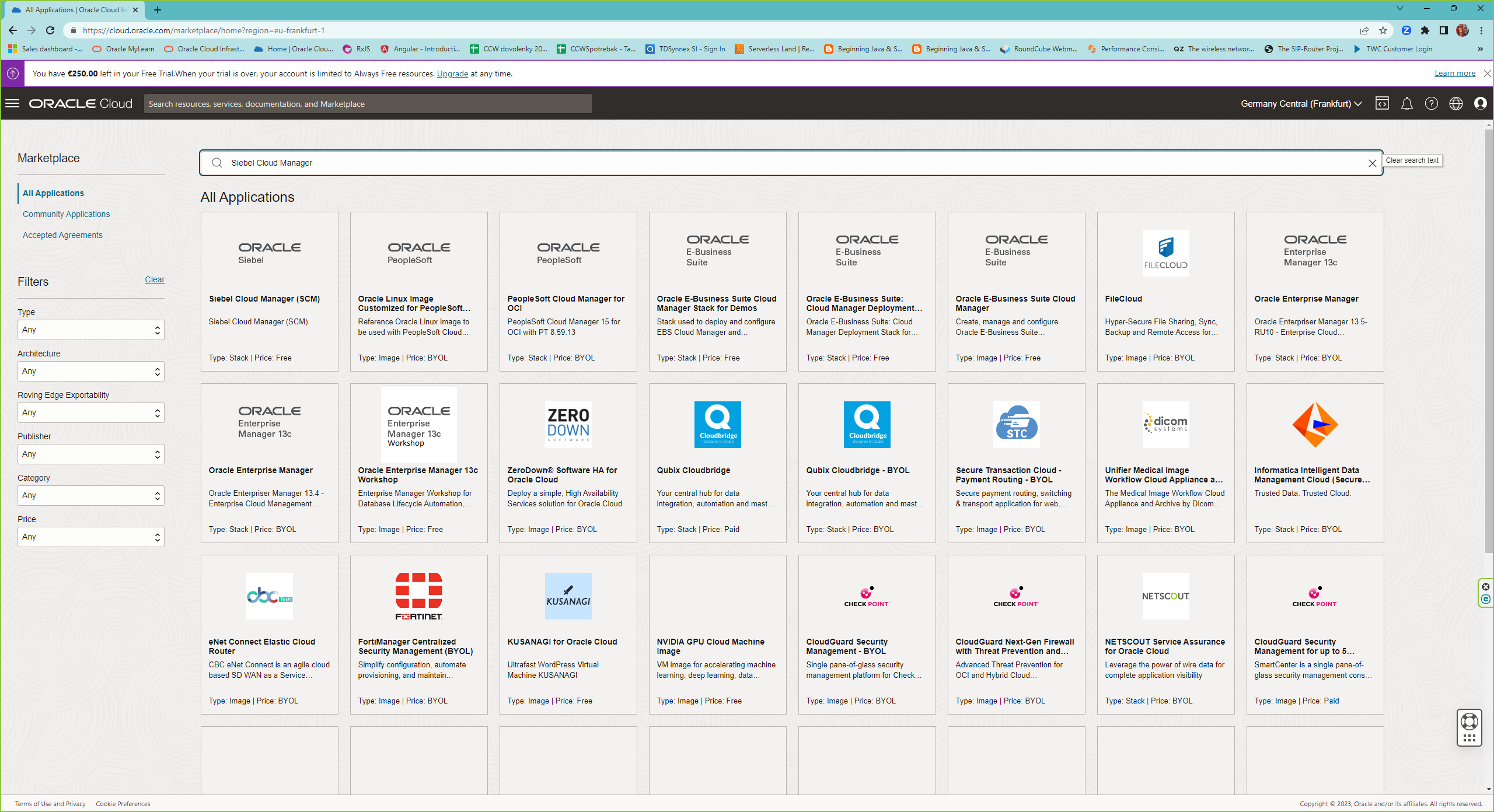
Task: Clear the marketplace search text
Action: click(x=1372, y=163)
